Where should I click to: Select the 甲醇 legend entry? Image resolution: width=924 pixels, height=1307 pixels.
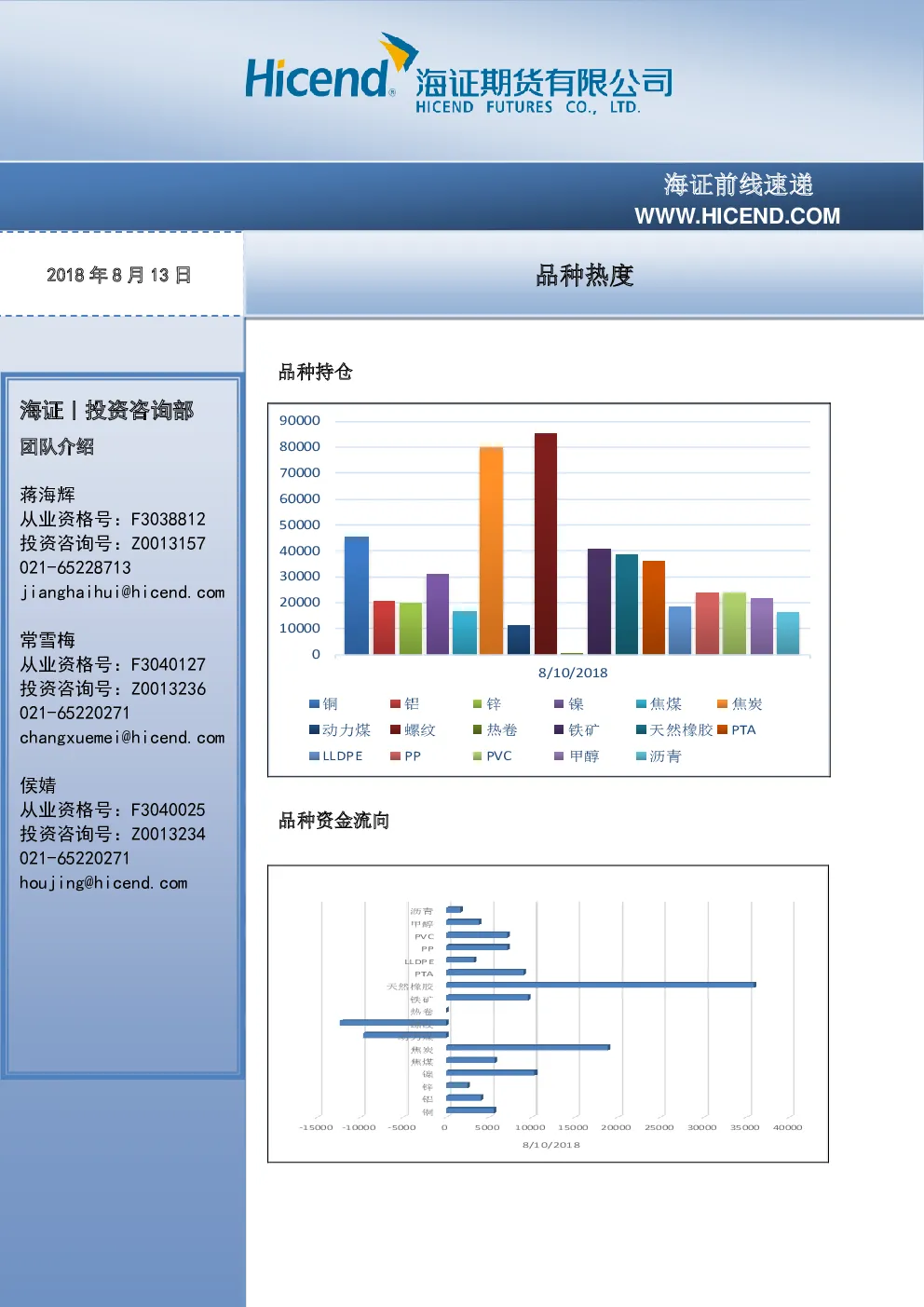[577, 756]
